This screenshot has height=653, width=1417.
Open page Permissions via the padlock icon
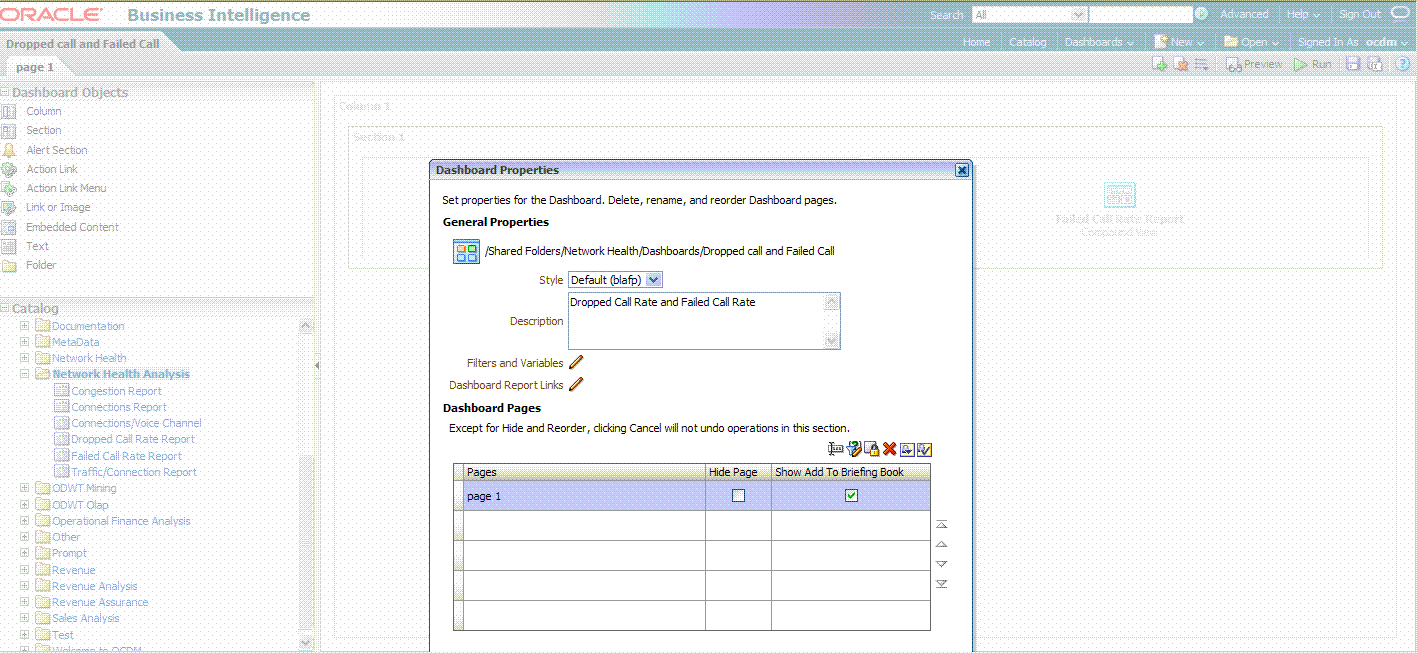point(872,450)
